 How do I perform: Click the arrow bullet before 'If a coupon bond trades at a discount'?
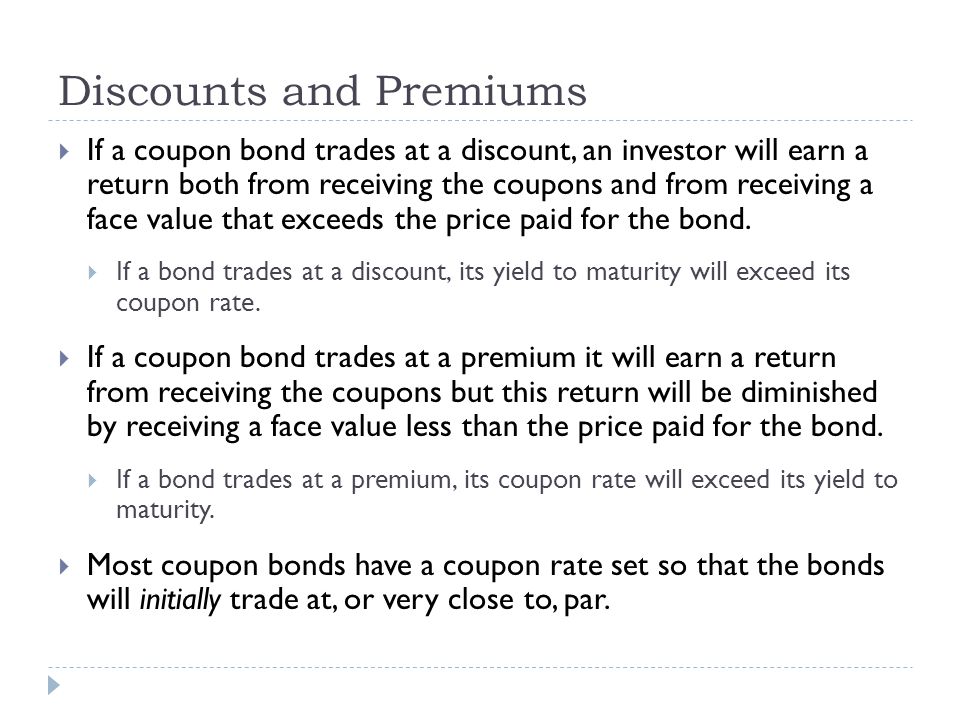tap(64, 151)
